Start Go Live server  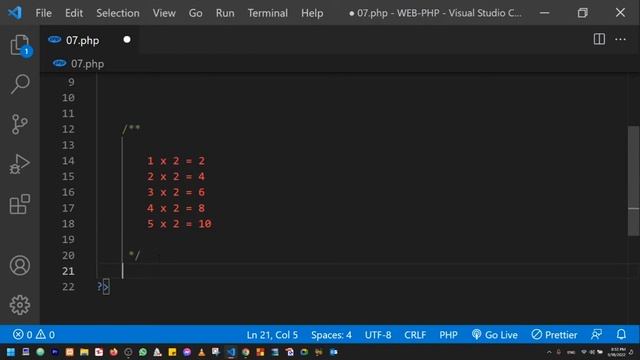(x=494, y=335)
